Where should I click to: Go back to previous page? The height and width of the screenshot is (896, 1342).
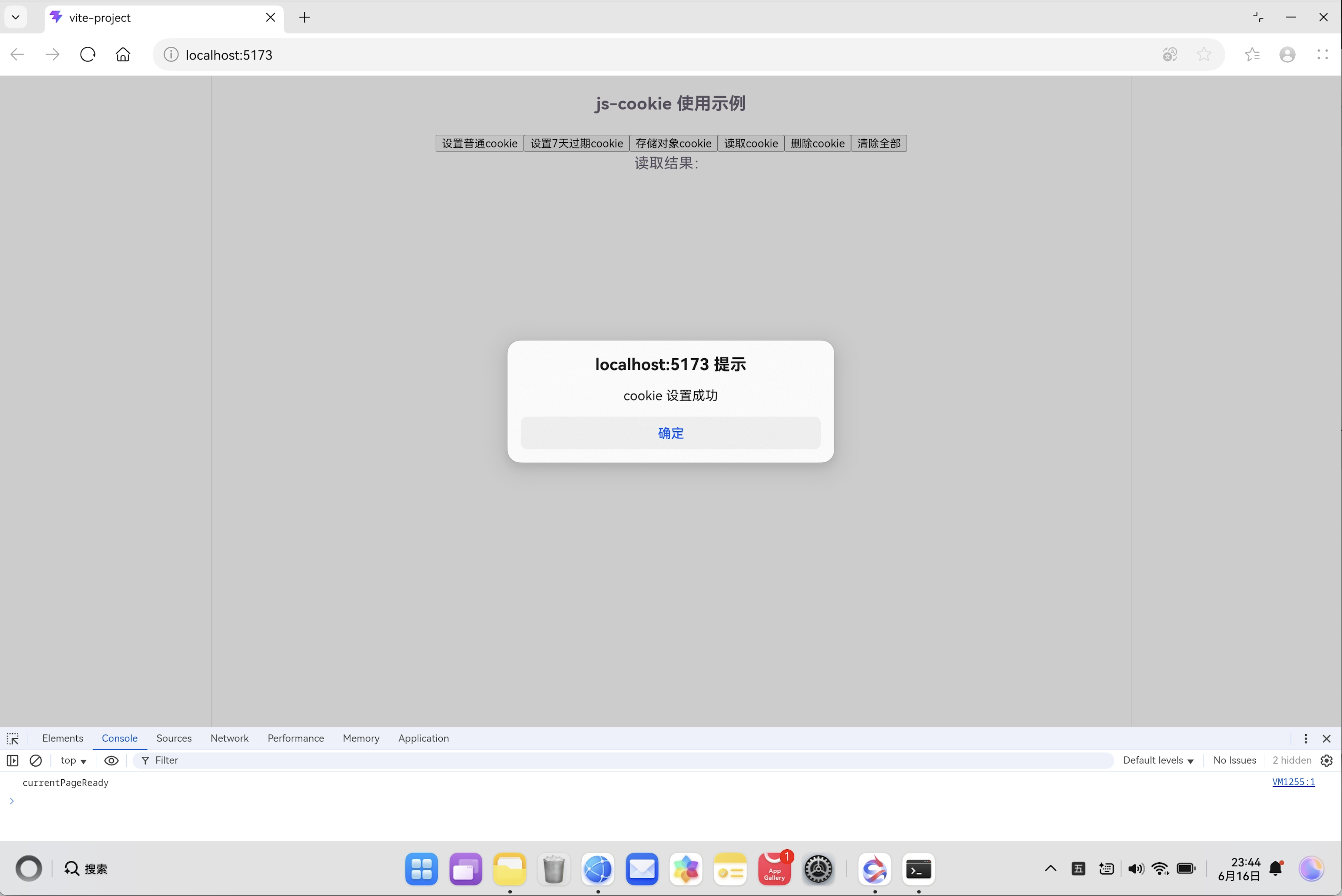coord(17,54)
